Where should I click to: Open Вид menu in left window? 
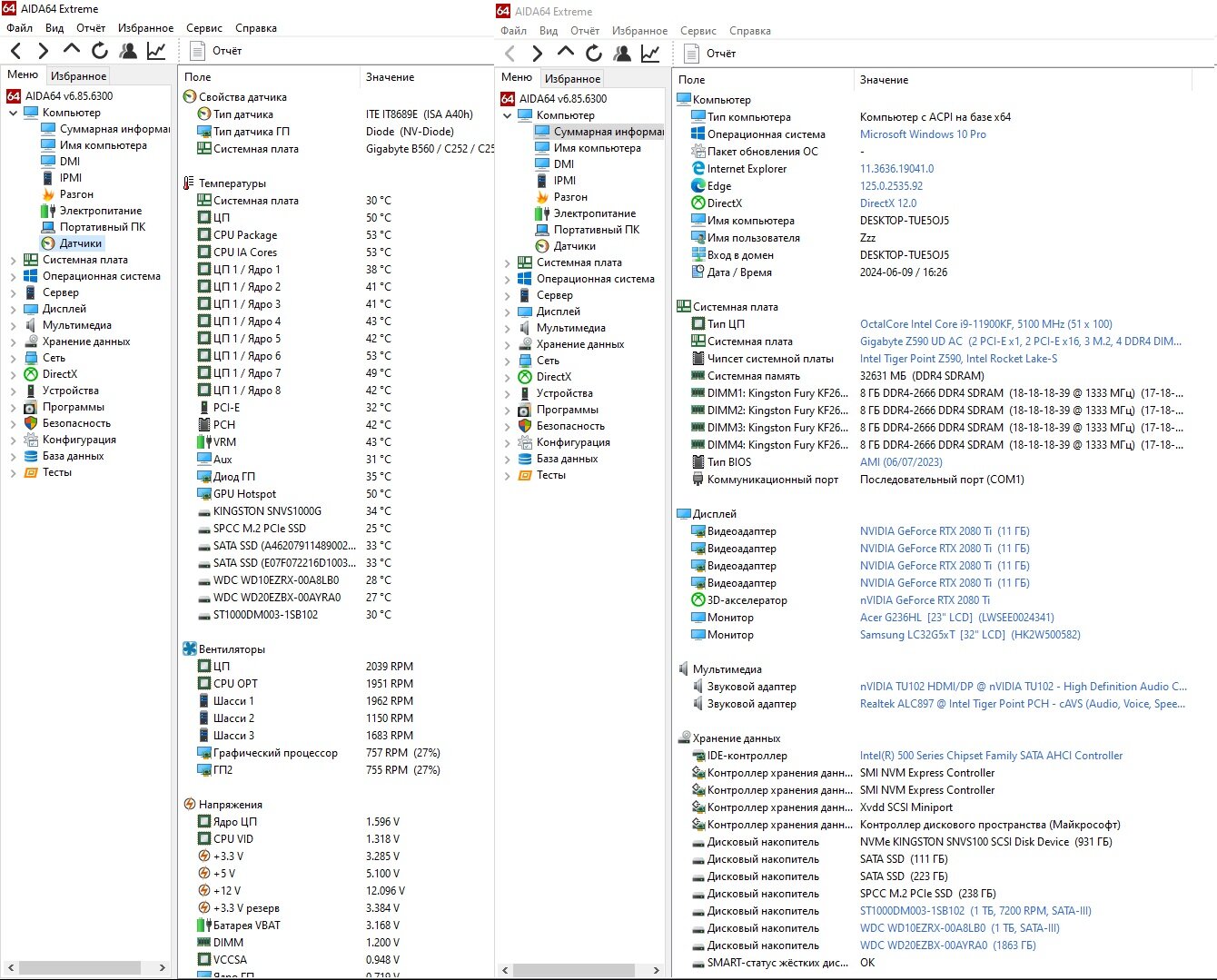tap(54, 28)
